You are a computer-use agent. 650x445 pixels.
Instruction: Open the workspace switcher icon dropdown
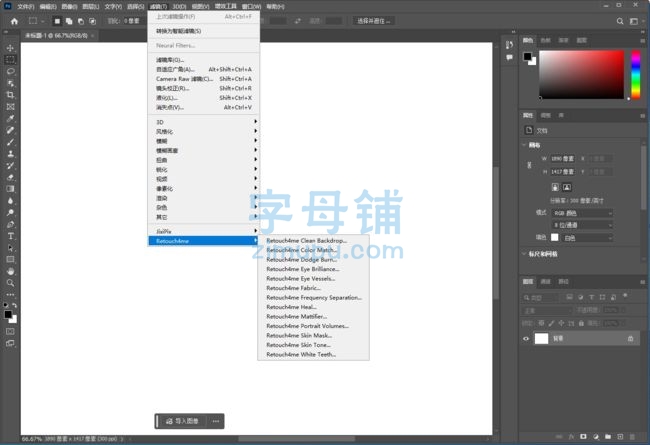tap(635, 21)
